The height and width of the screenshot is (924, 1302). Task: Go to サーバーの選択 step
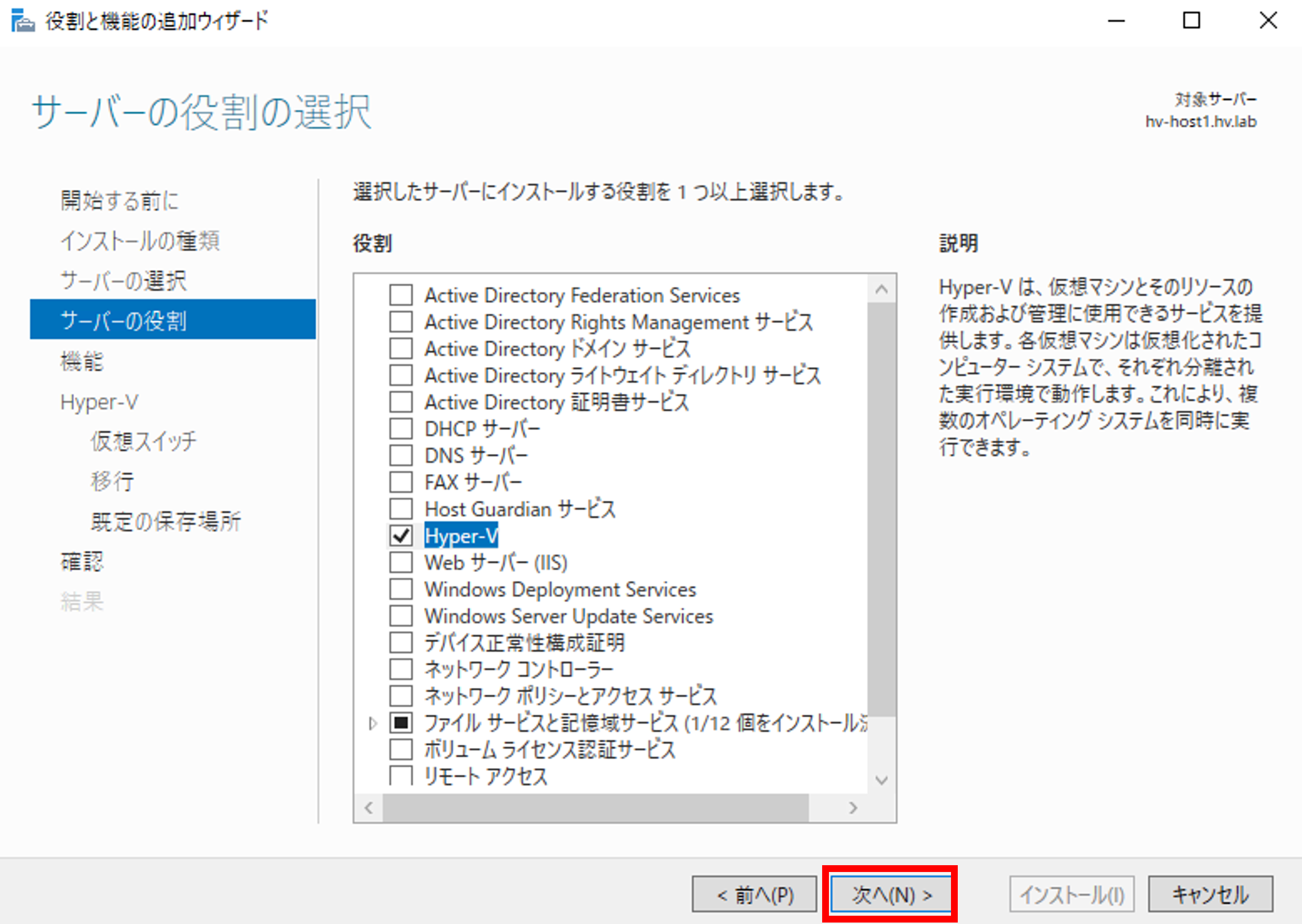[x=123, y=281]
